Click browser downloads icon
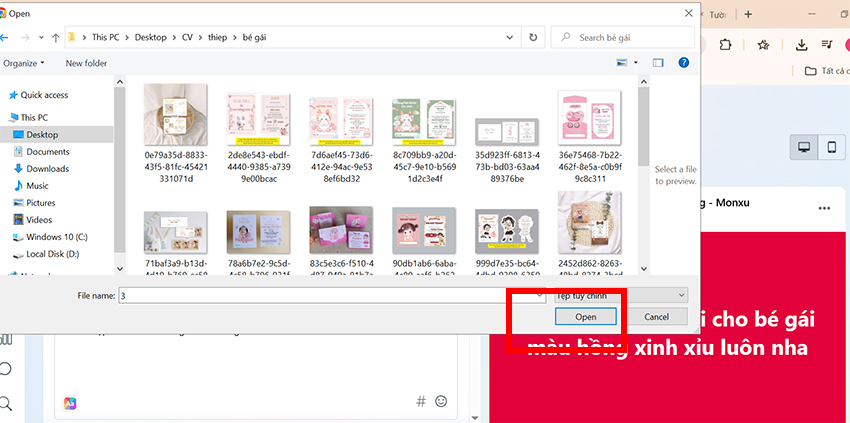 click(801, 45)
